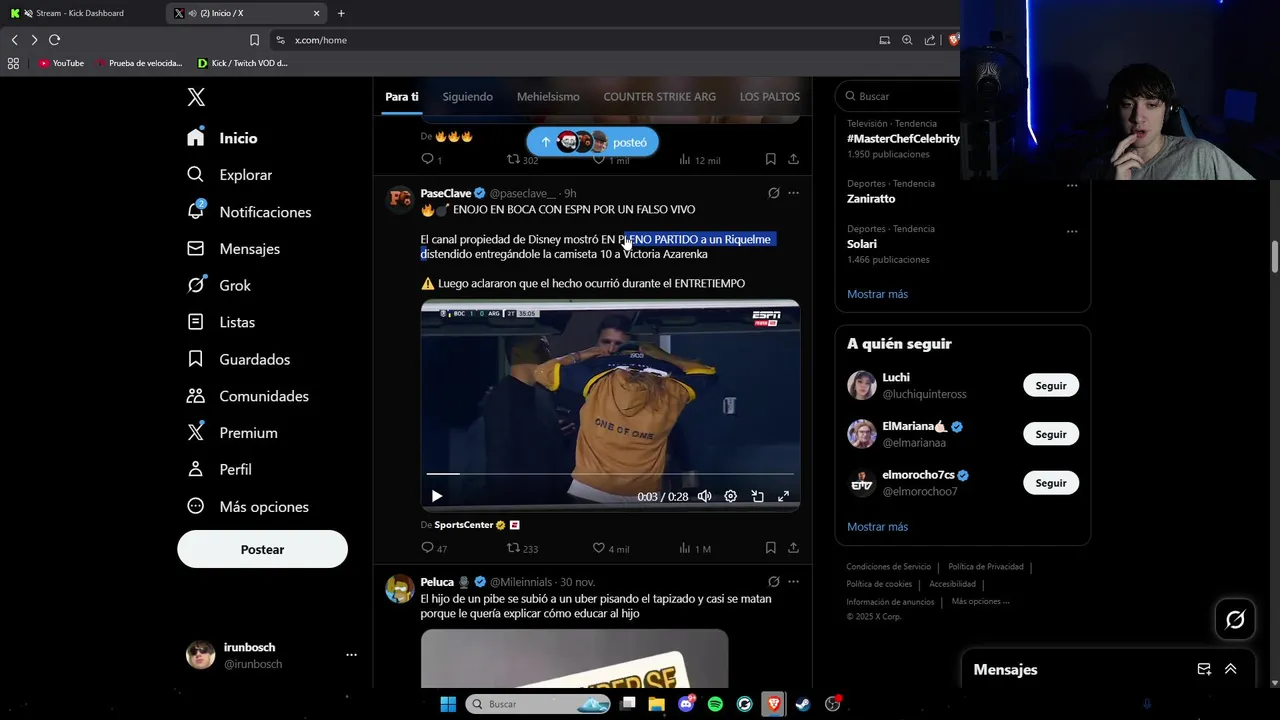Open Perfil in sidebar
Screen dimensions: 1280x720
(x=219, y=470)
